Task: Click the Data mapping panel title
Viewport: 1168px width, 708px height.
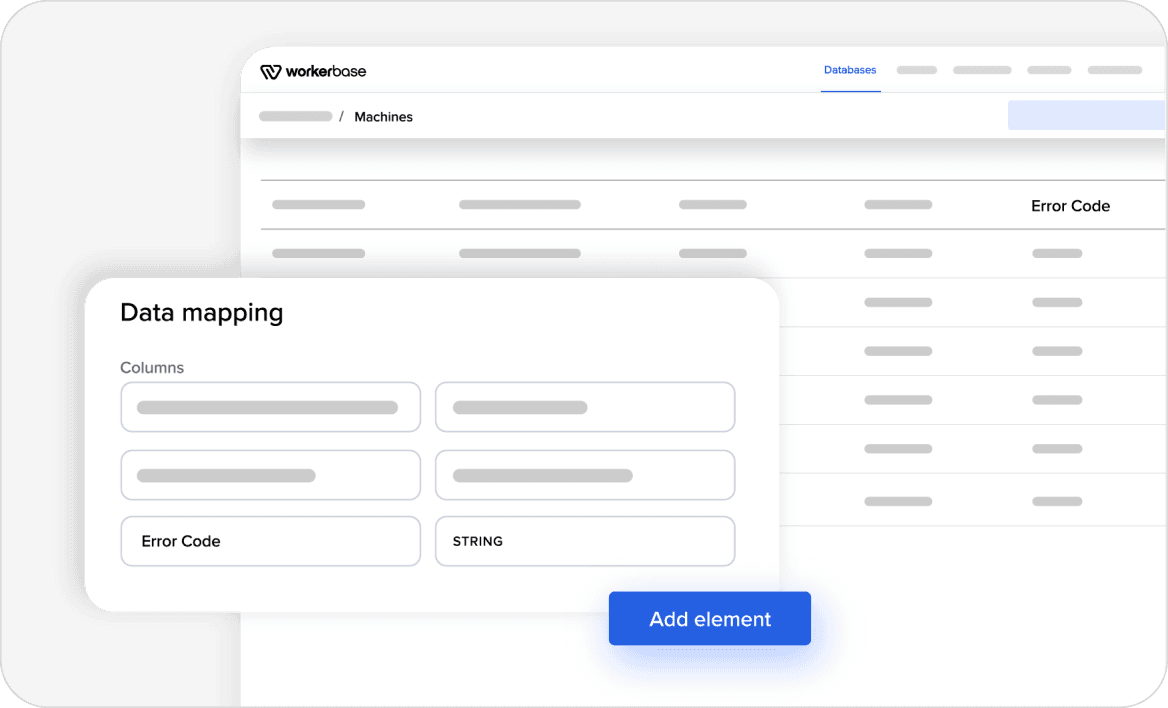Action: 201,313
